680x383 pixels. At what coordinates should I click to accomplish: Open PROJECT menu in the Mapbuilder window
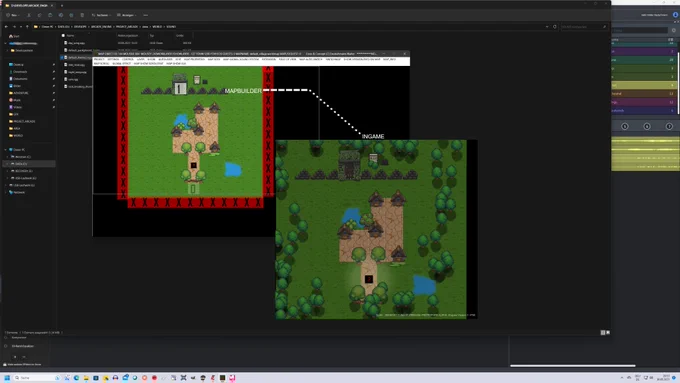(x=99, y=59)
